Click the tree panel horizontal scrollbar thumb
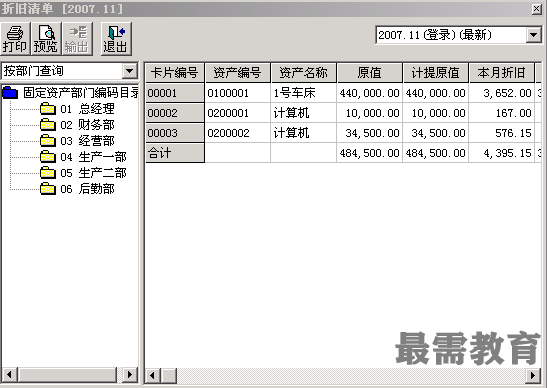The width and height of the screenshot is (547, 388). pyautogui.click(x=67, y=375)
